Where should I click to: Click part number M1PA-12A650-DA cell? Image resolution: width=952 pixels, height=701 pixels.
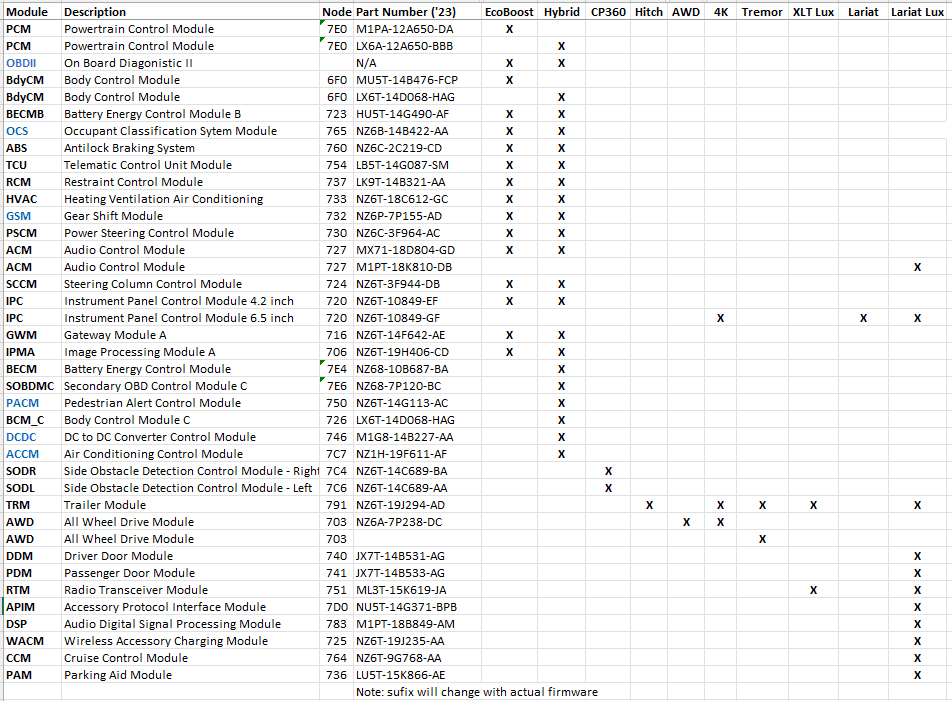(404, 29)
